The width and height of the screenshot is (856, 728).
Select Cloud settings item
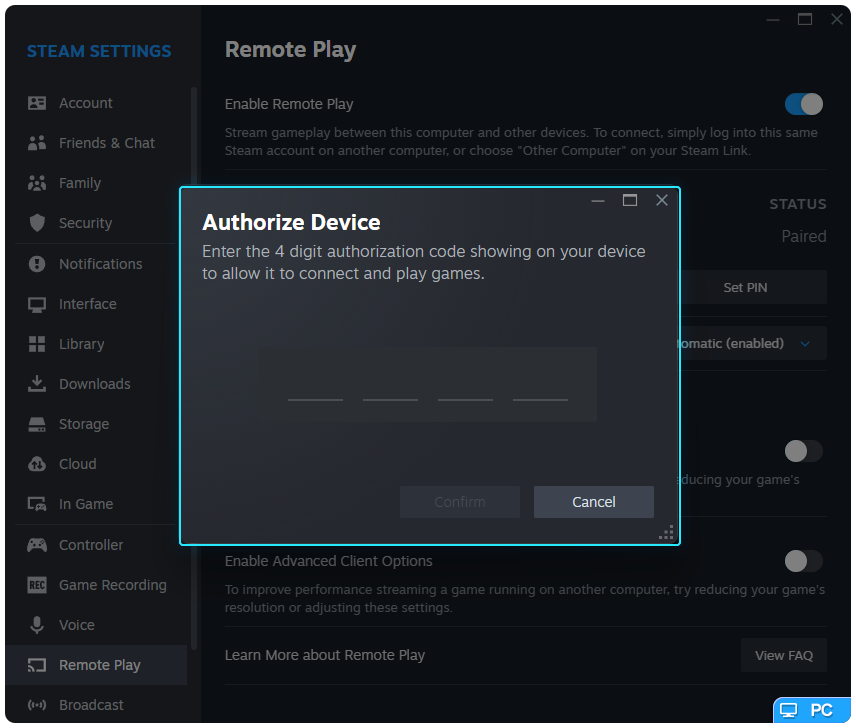96,464
